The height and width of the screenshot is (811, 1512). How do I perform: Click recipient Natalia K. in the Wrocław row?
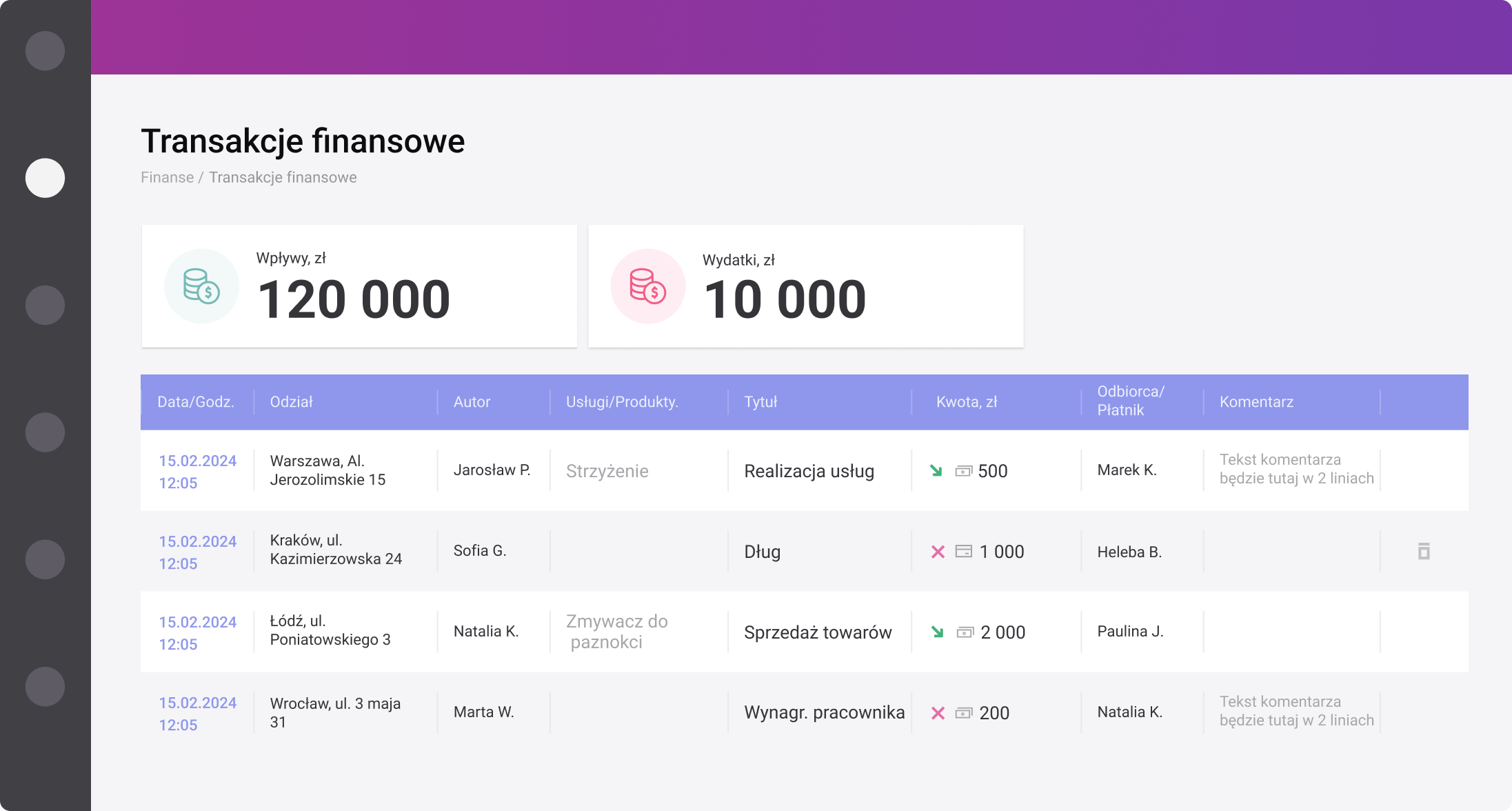point(1129,712)
